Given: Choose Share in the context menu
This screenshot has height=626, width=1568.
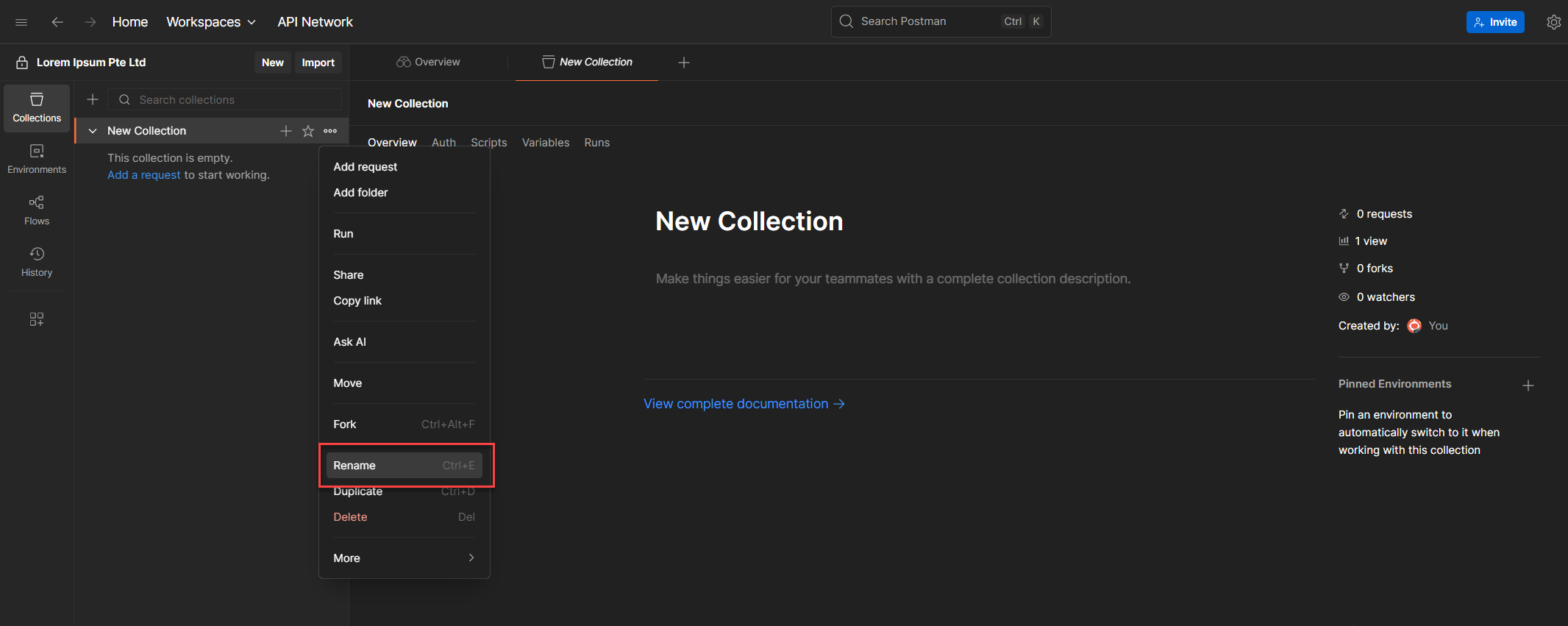Looking at the screenshot, I should point(405,275).
